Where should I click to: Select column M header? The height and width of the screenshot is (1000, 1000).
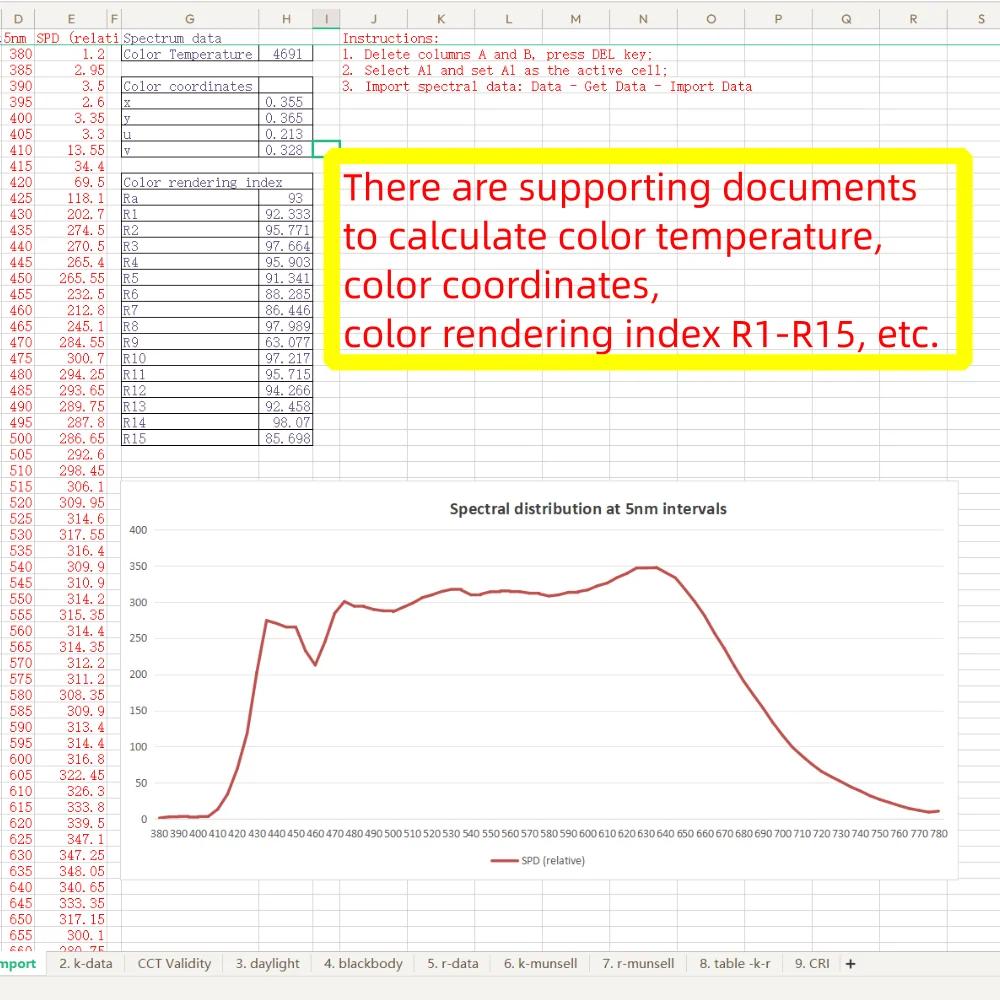tap(575, 18)
